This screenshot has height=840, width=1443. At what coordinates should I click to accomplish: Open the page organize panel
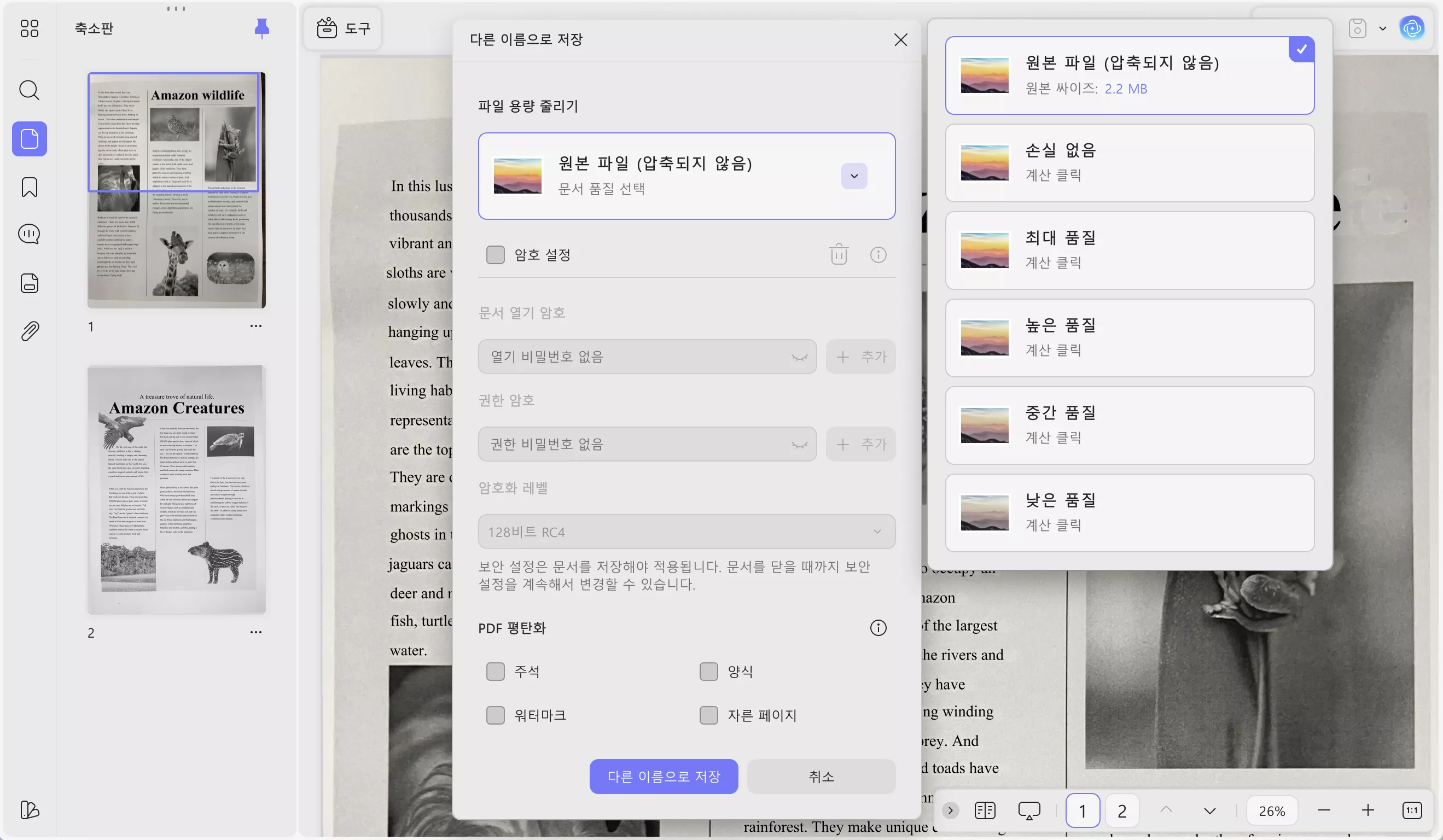[x=28, y=283]
